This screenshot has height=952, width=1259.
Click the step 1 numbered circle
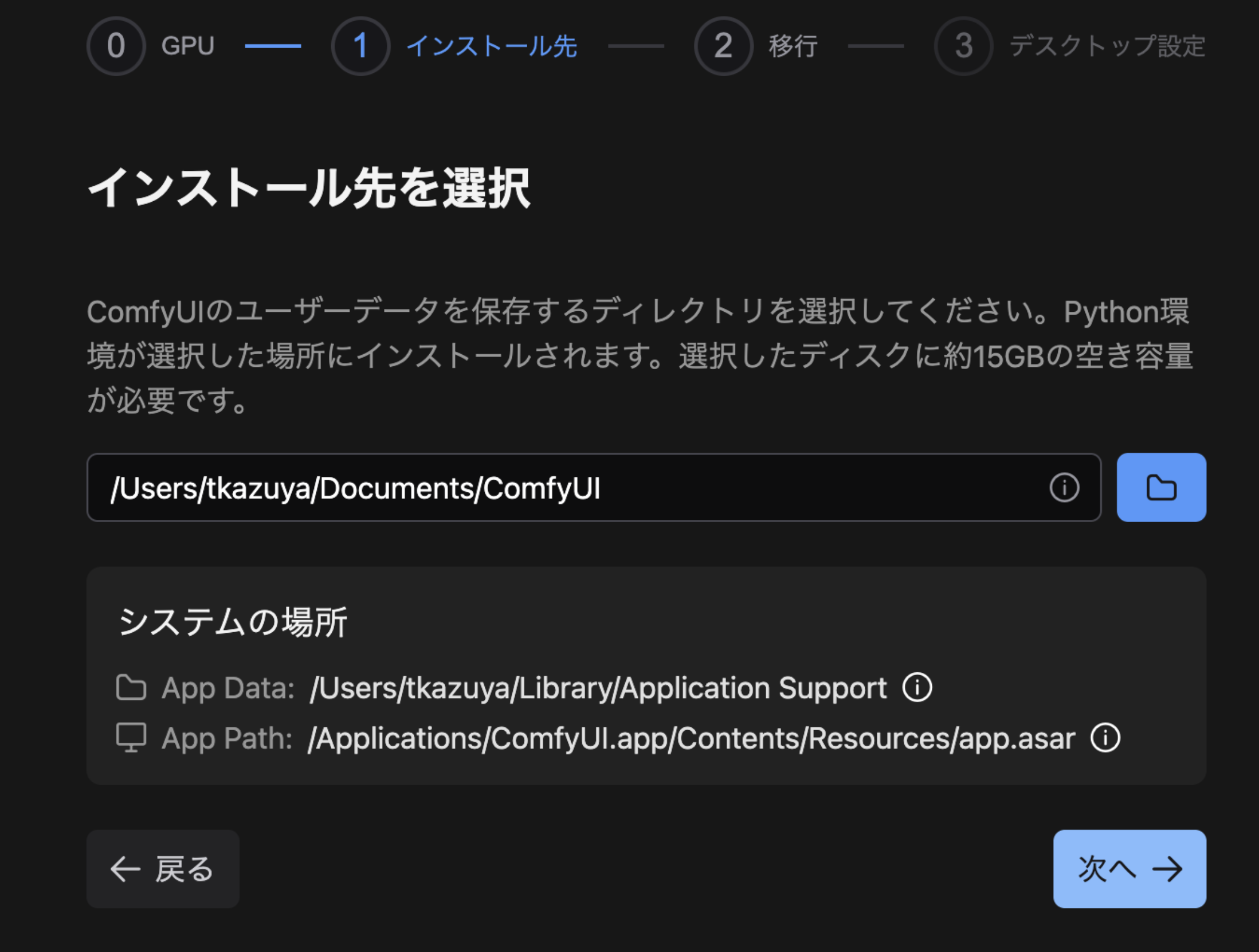coord(360,46)
